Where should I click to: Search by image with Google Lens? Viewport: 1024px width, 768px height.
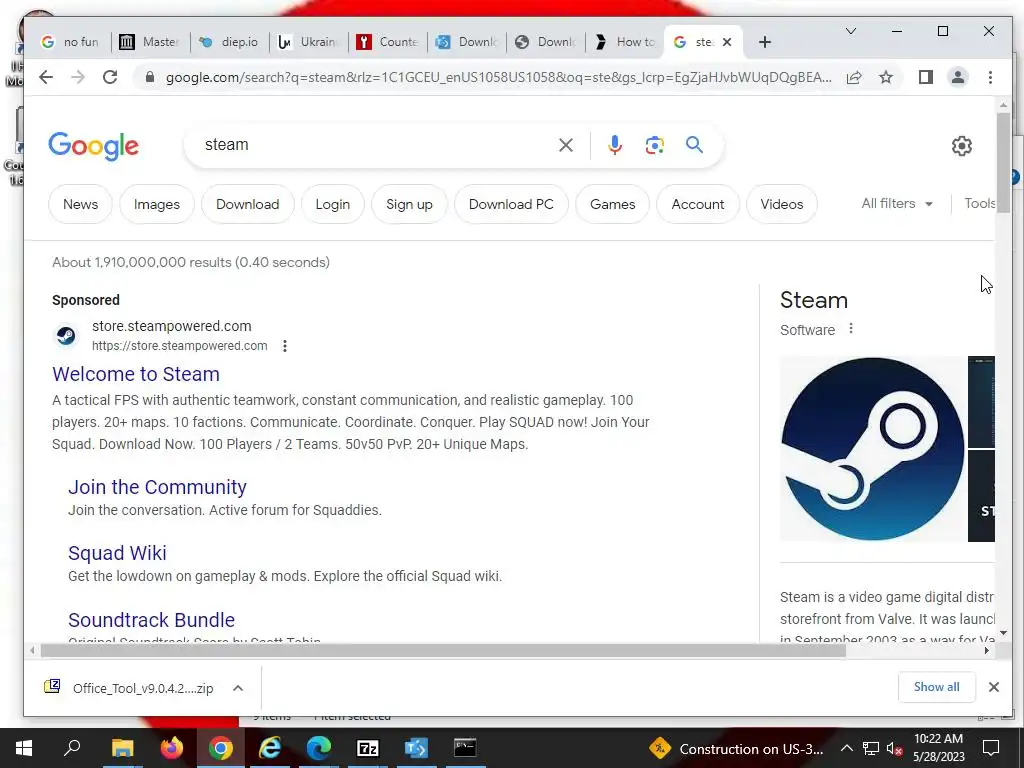654,145
